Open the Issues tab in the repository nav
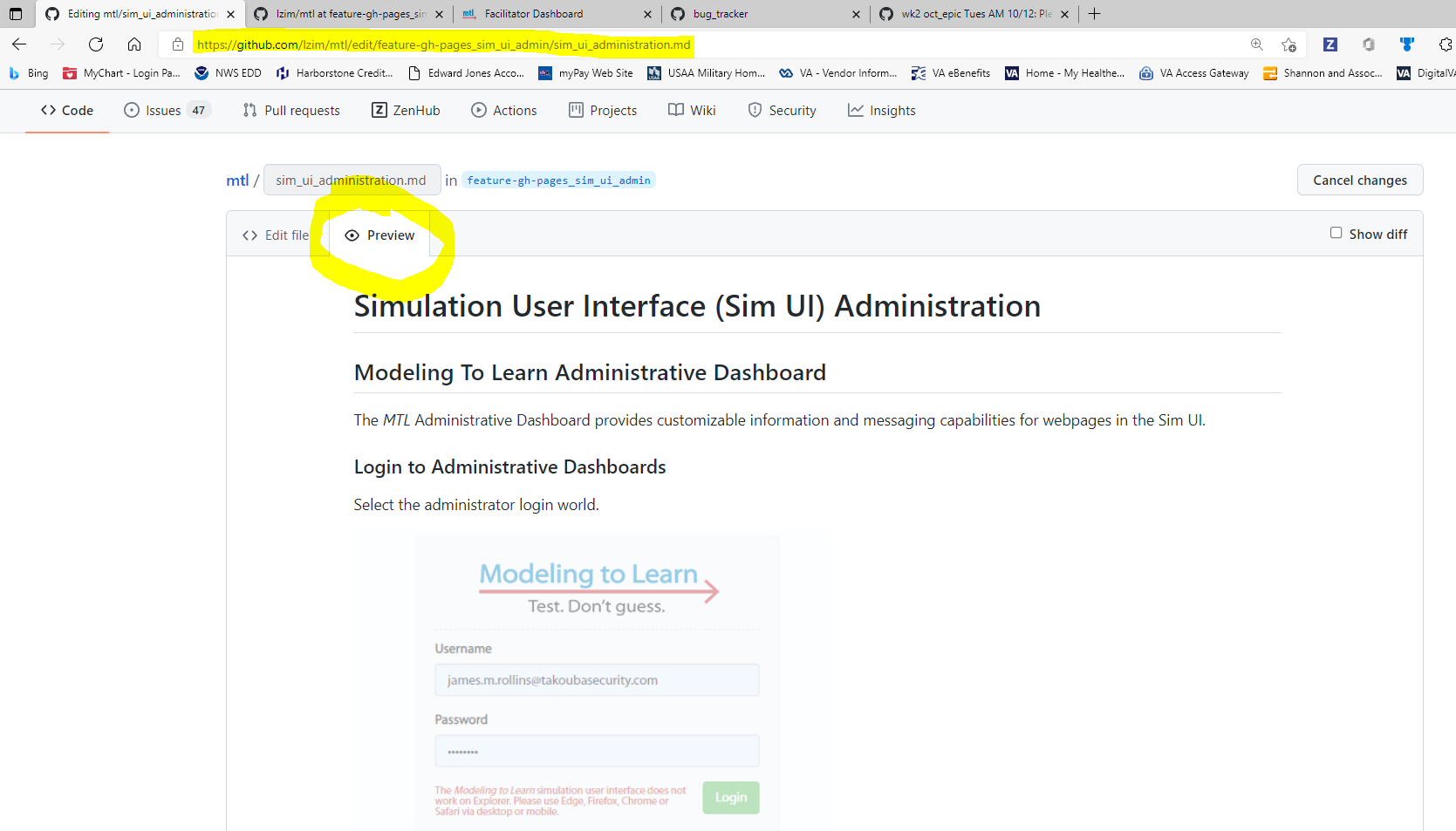This screenshot has width=1456, height=831. 161,110
